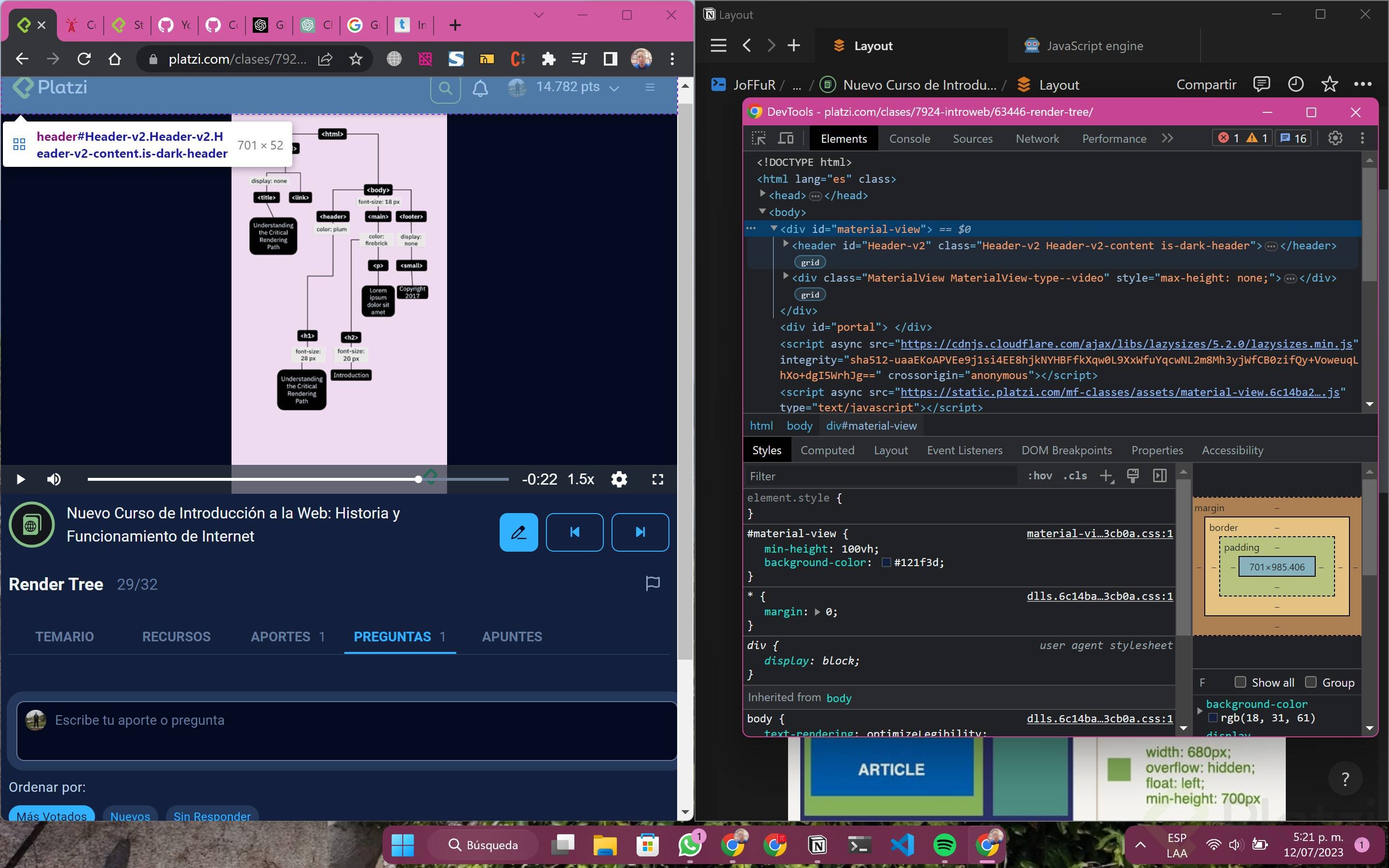This screenshot has height=868, width=1389.
Task: Open video player settings gear
Action: 619,479
